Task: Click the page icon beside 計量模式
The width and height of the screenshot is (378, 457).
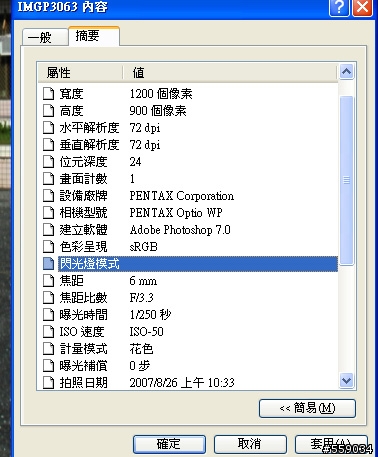Action: coord(48,349)
